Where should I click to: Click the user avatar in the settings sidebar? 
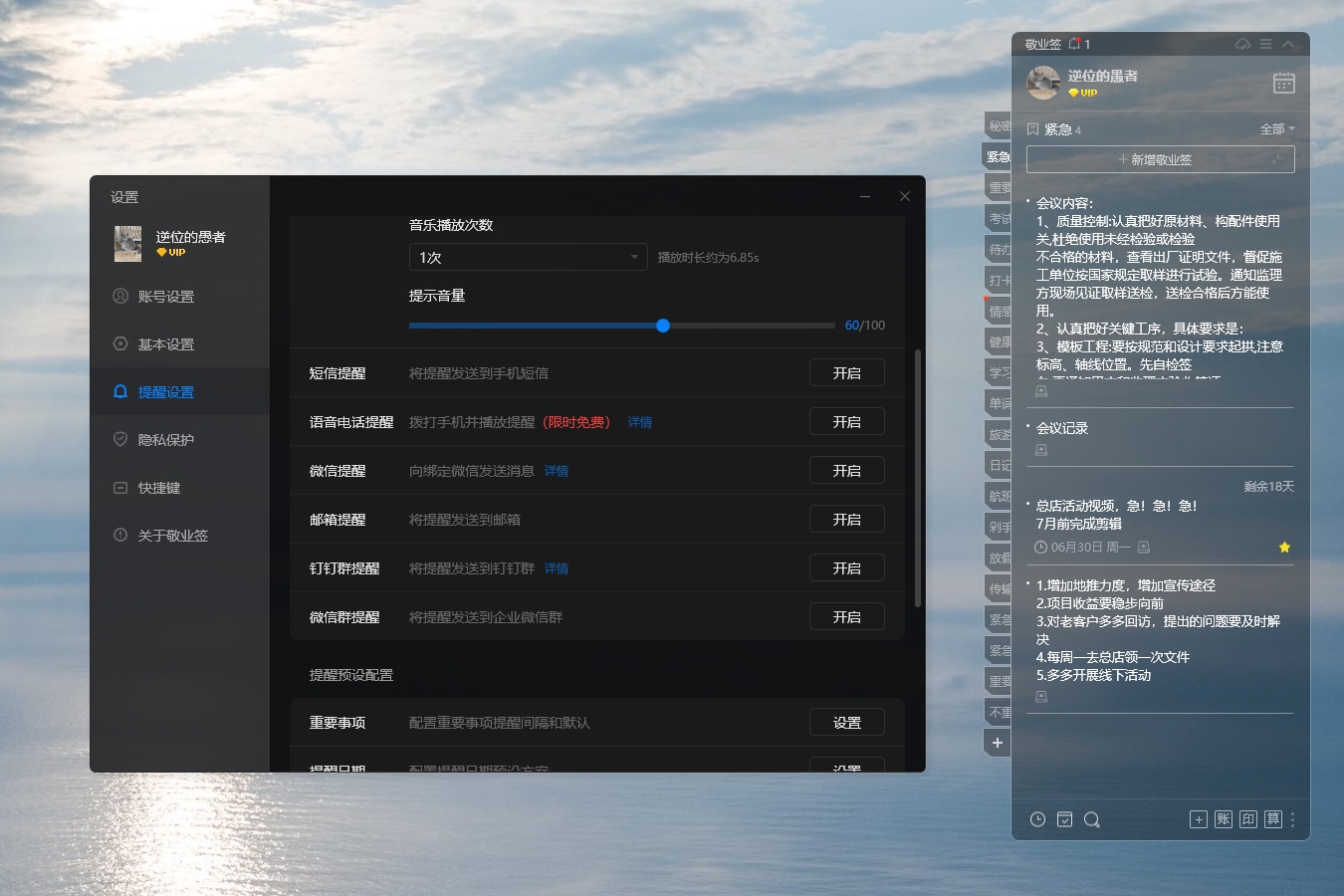(127, 244)
